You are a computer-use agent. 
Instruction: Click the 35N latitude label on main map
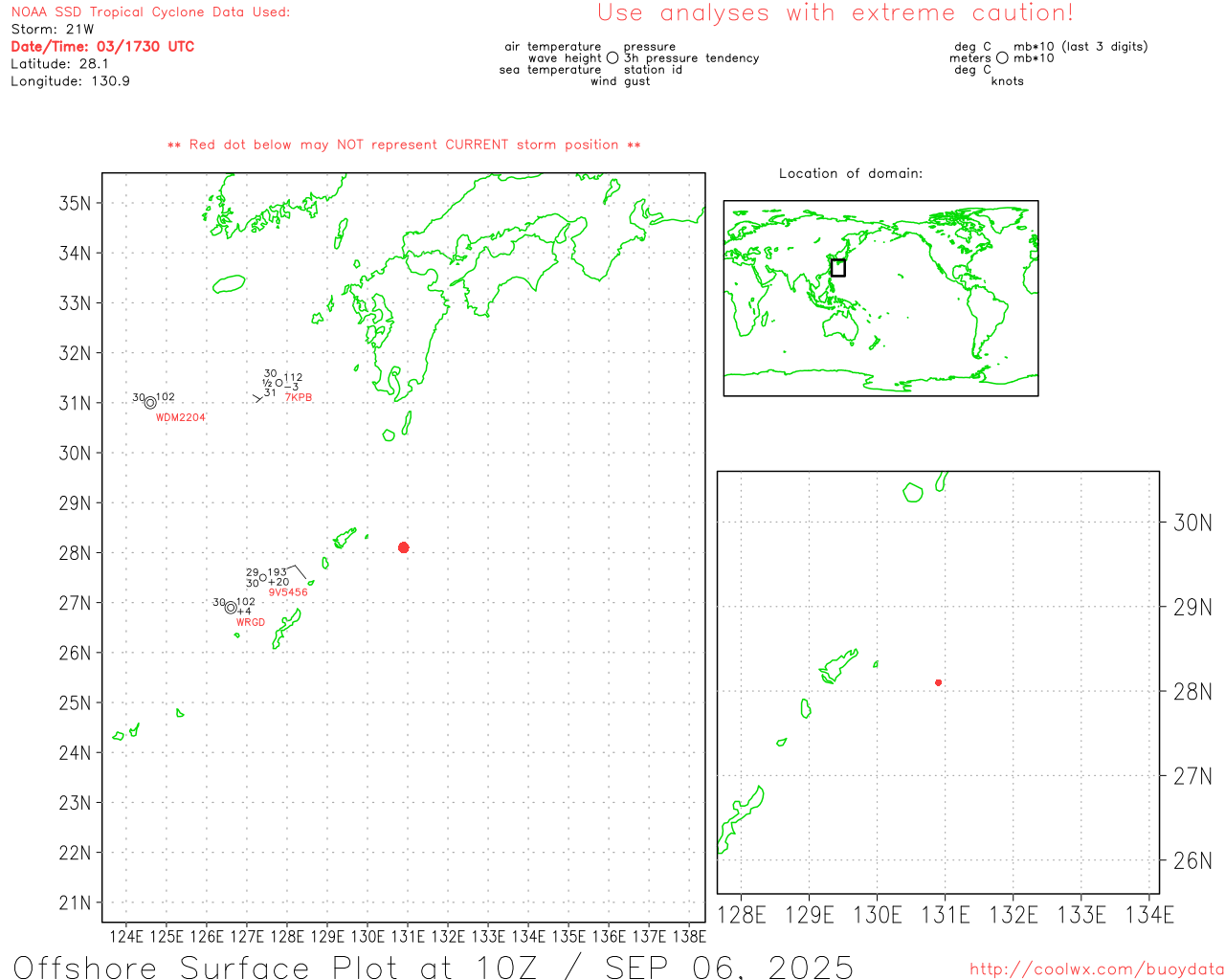75,203
